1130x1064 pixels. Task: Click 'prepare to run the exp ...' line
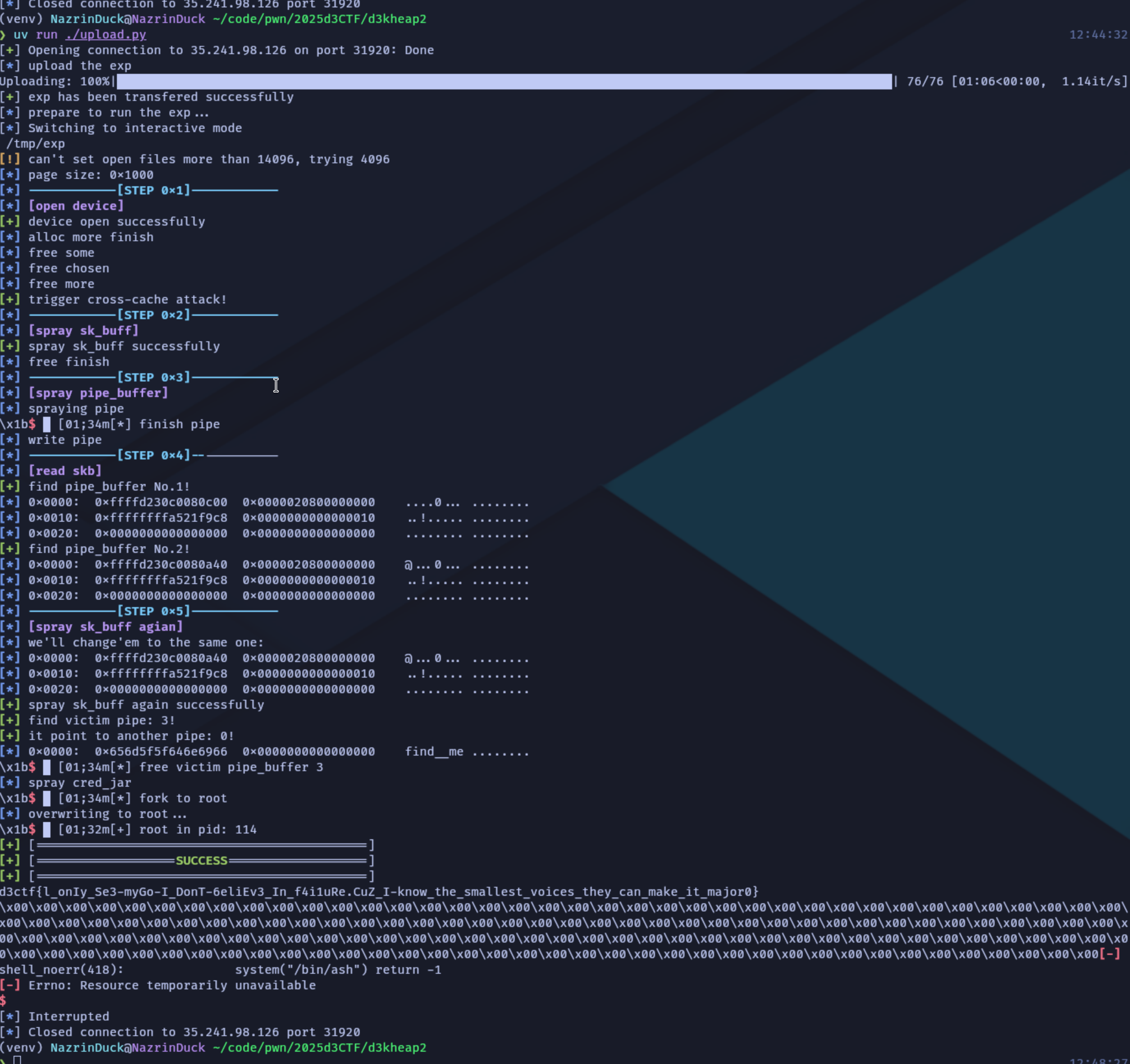[x=118, y=112]
